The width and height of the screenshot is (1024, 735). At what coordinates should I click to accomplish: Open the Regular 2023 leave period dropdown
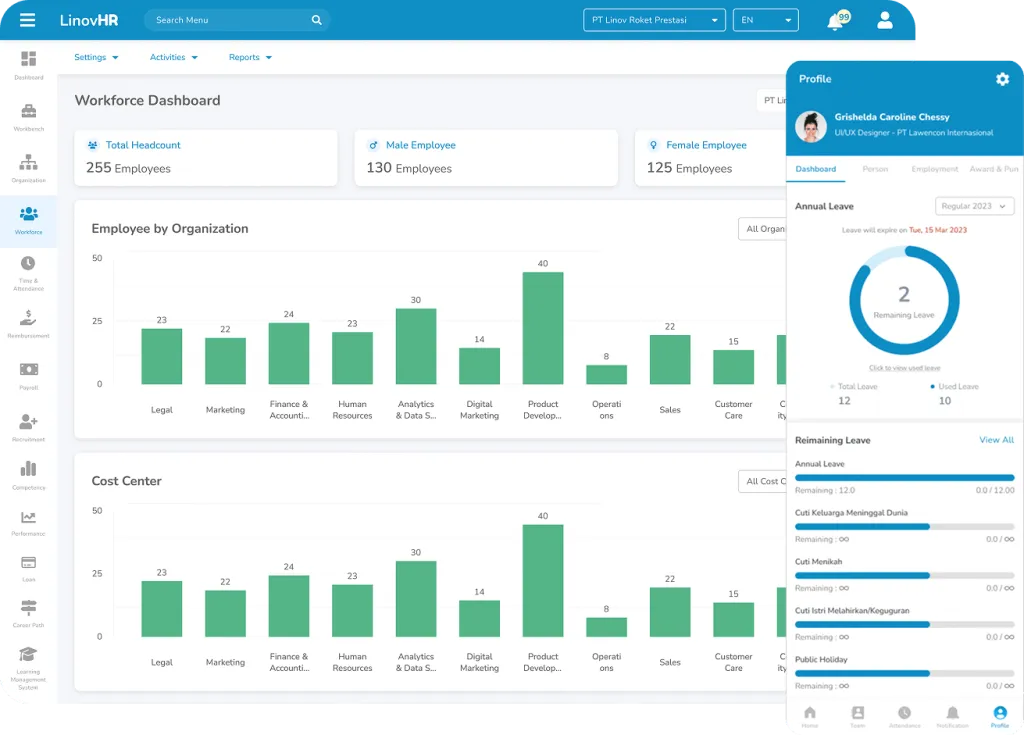click(x=973, y=205)
